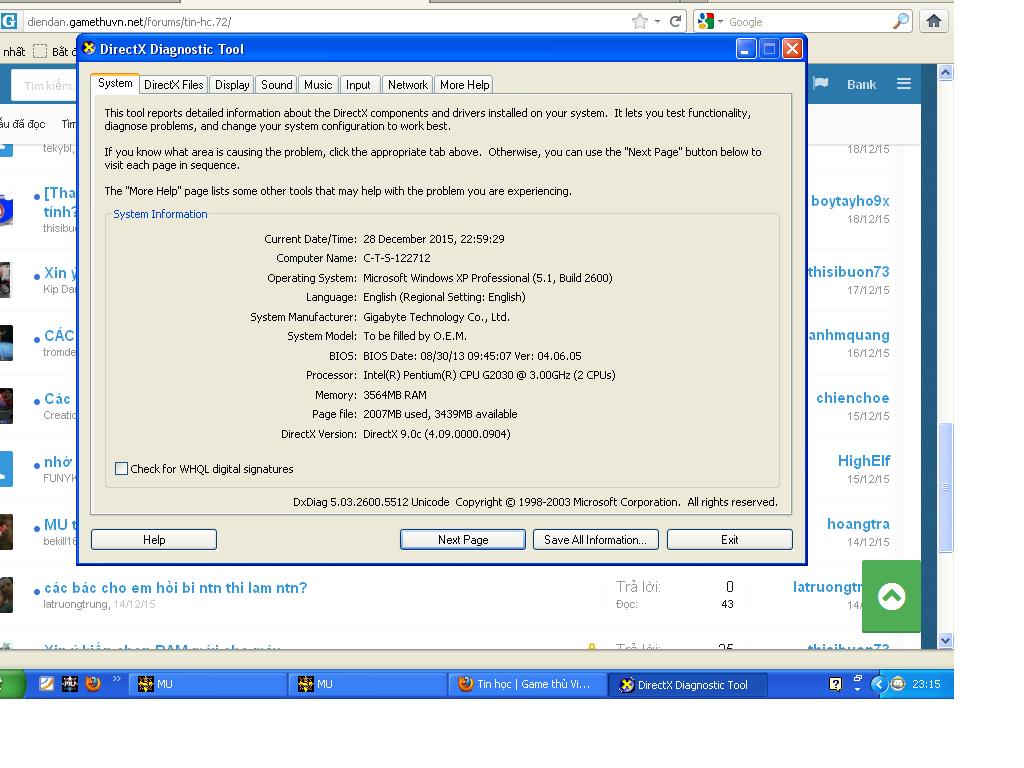Open user thisibuon73 profile link
The width and height of the screenshot is (1024, 768).
tap(849, 272)
